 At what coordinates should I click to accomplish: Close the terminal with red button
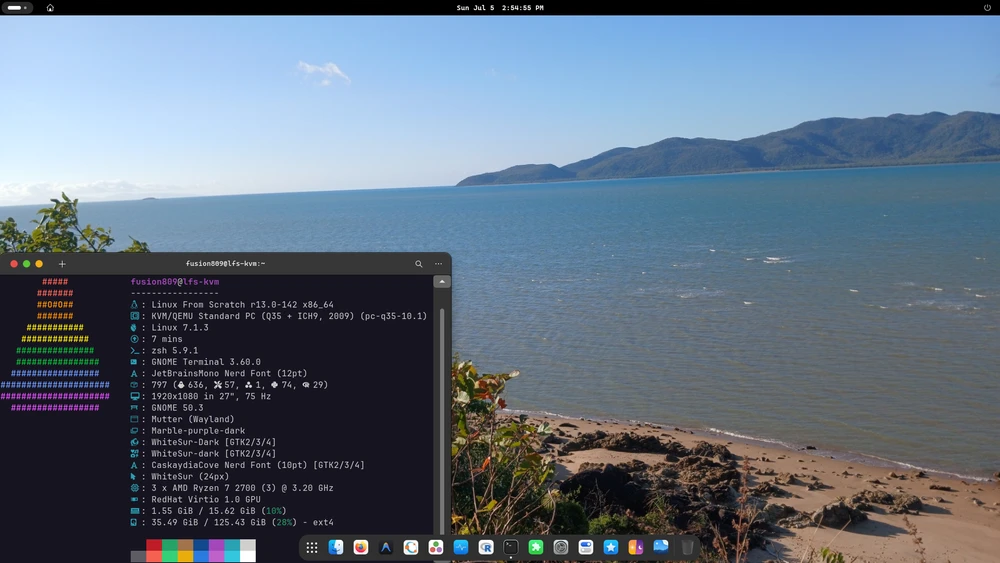pyautogui.click(x=14, y=263)
